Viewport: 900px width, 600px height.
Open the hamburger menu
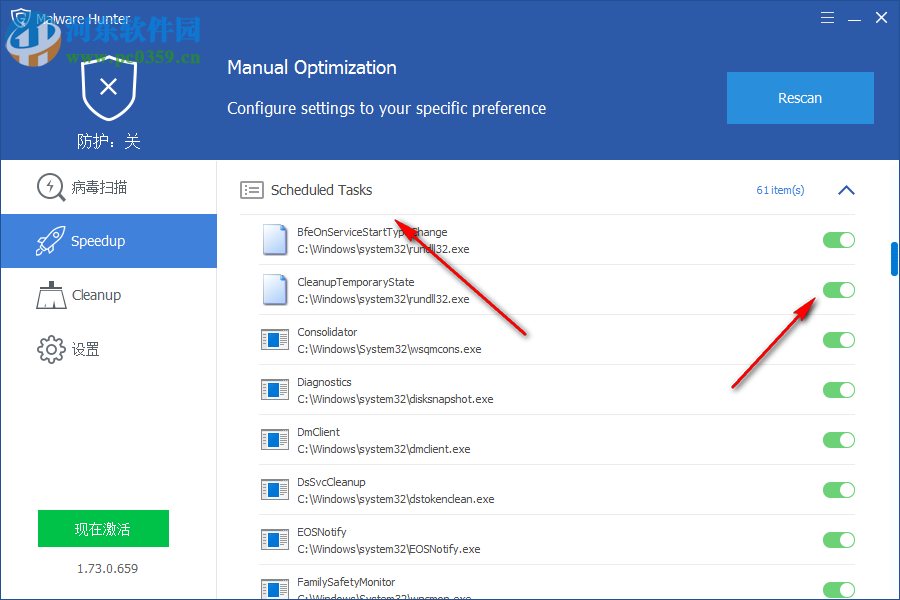(827, 17)
